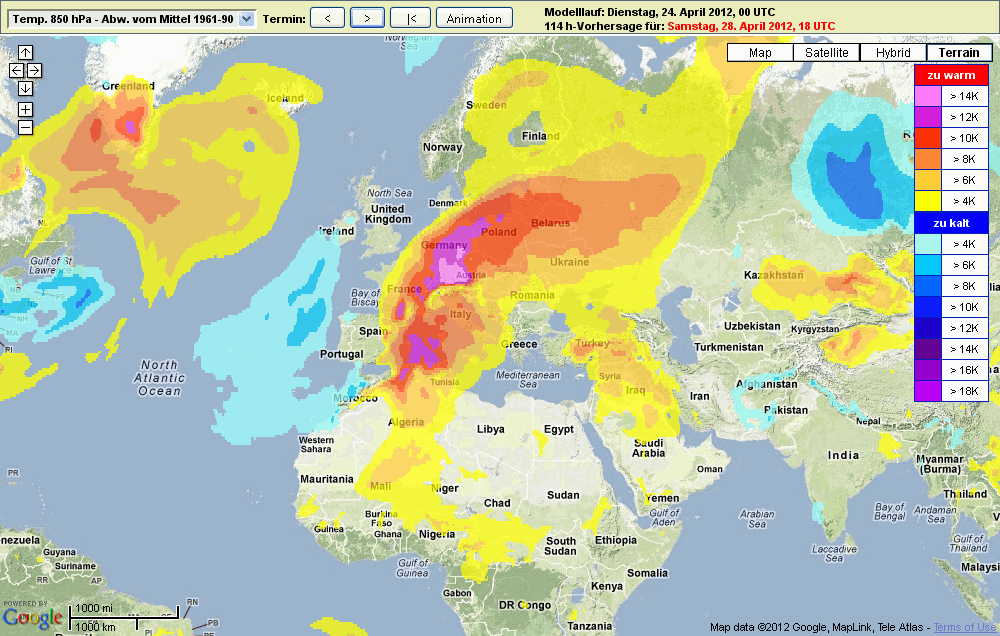Click the Germany label on the map
The image size is (1000, 636).
point(445,245)
